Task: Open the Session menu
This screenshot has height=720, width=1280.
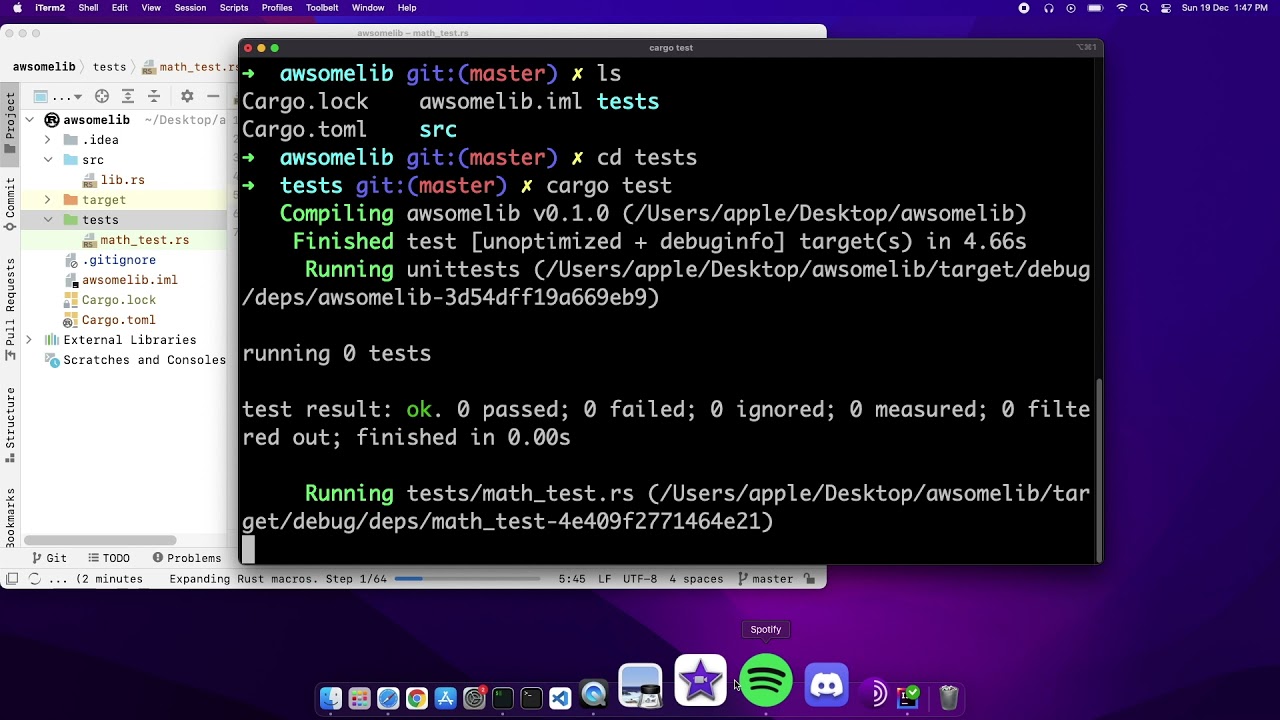Action: [190, 8]
